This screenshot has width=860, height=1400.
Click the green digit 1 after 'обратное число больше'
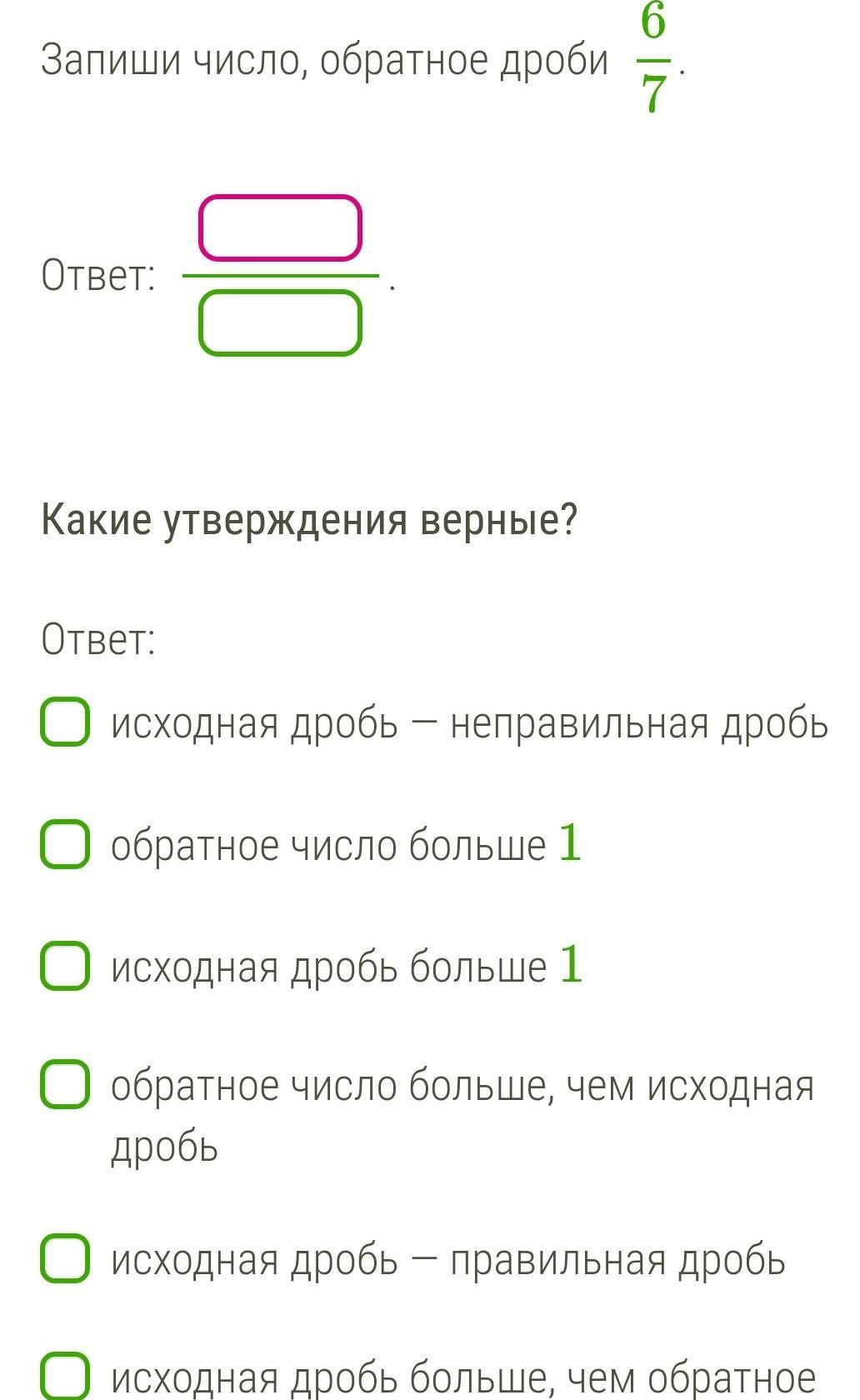click(x=570, y=842)
